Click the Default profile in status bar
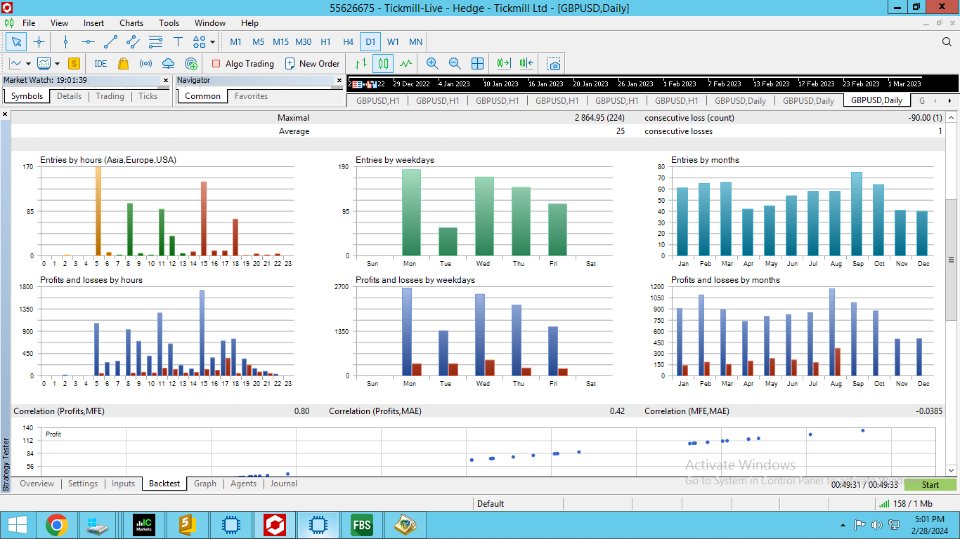This screenshot has height=539, width=960. (x=490, y=503)
